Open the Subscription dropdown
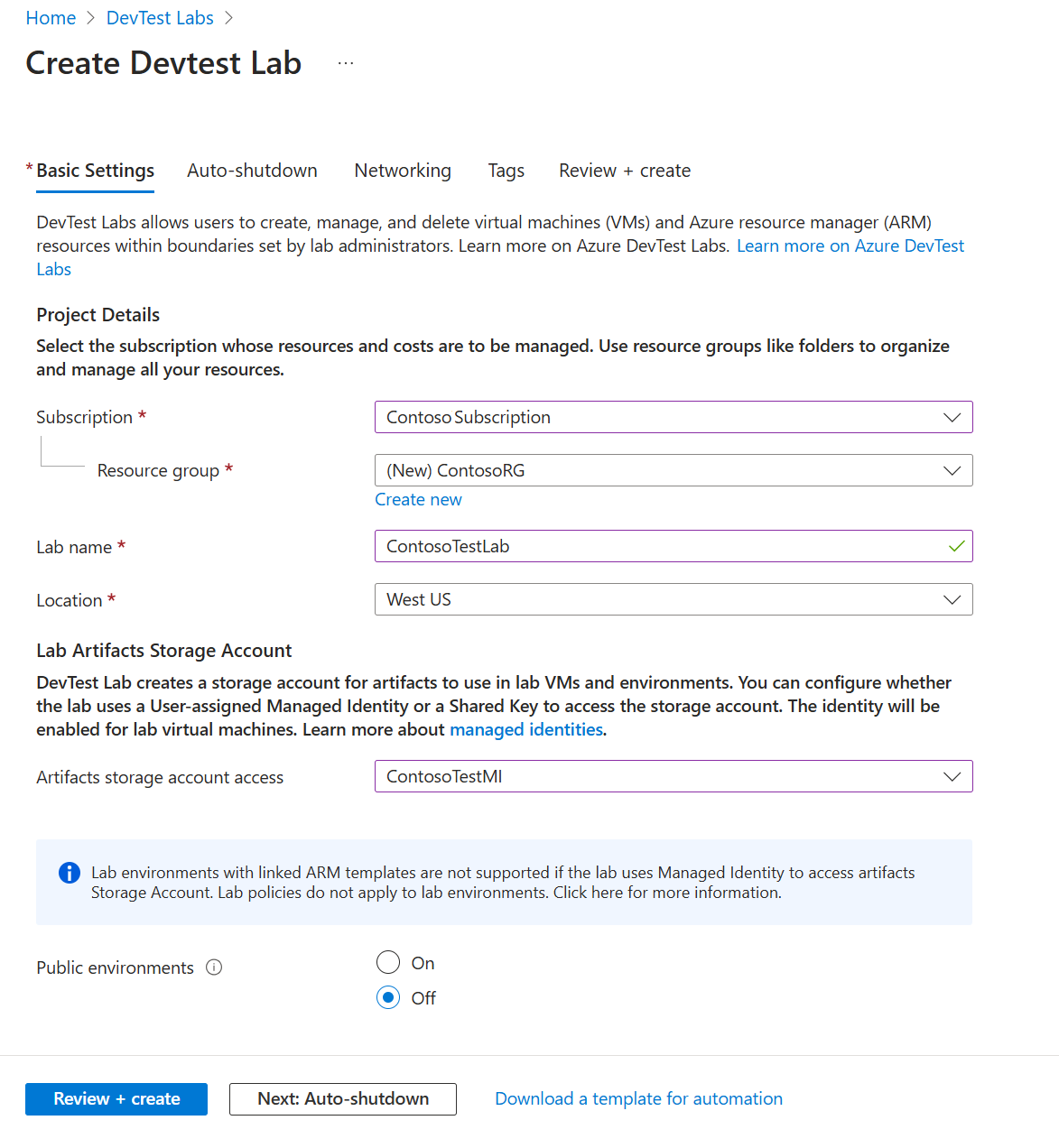 click(952, 417)
